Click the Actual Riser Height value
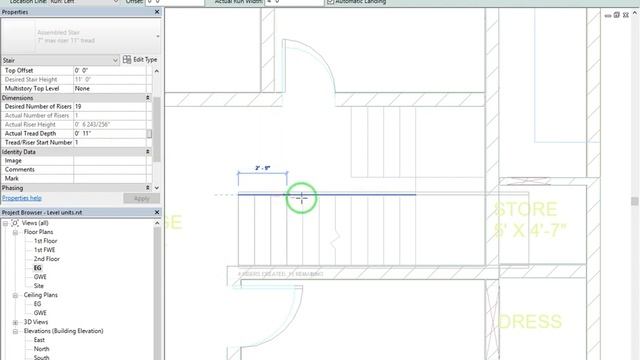 click(109, 124)
